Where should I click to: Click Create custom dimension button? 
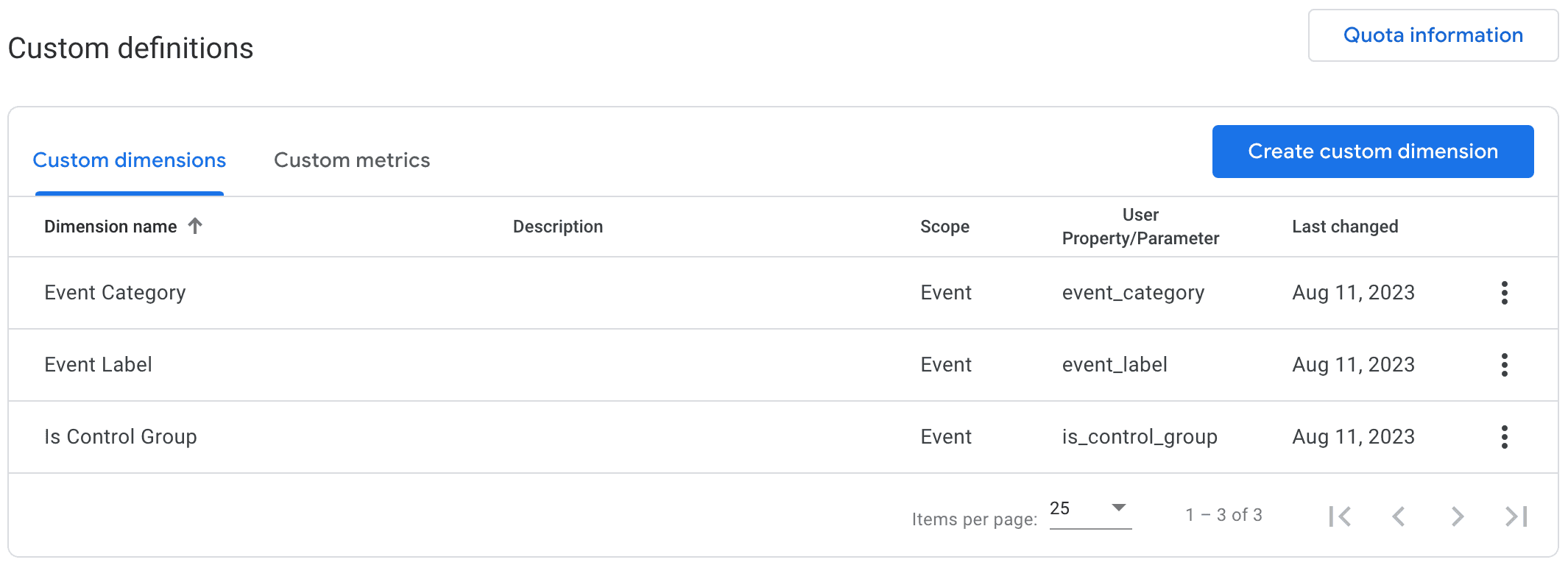[x=1373, y=152]
